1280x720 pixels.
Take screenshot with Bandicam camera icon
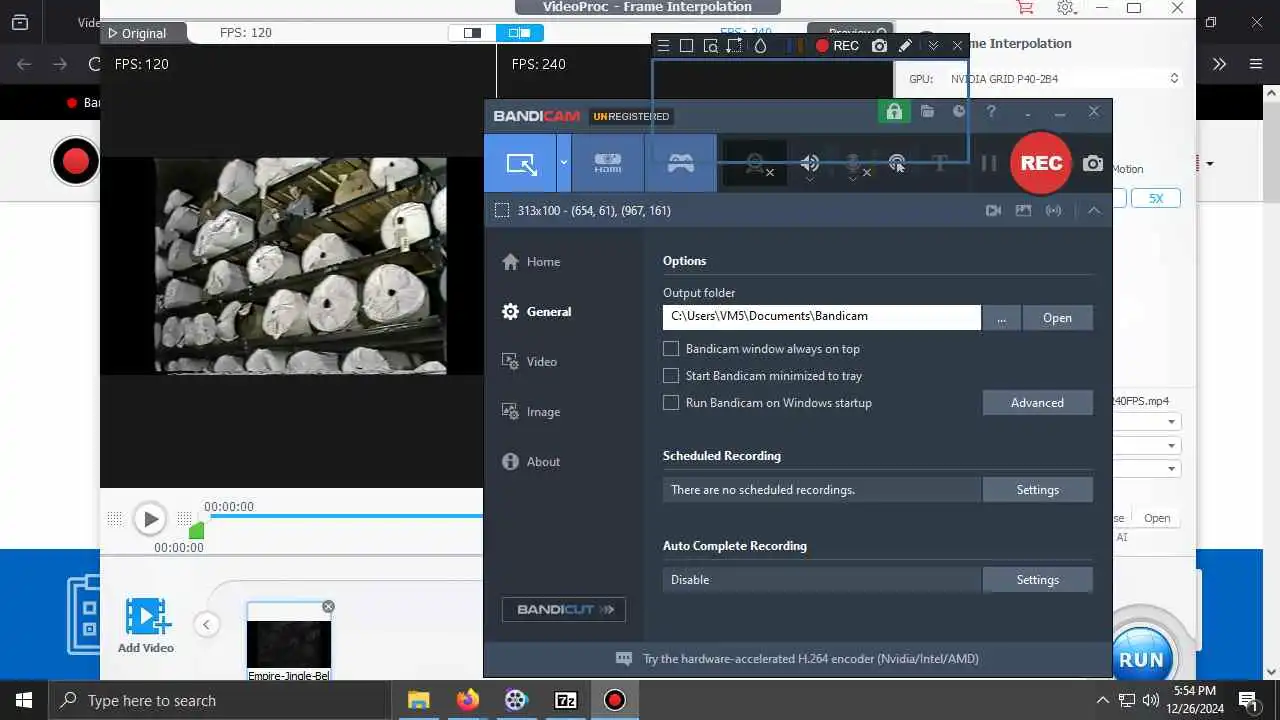point(1093,163)
